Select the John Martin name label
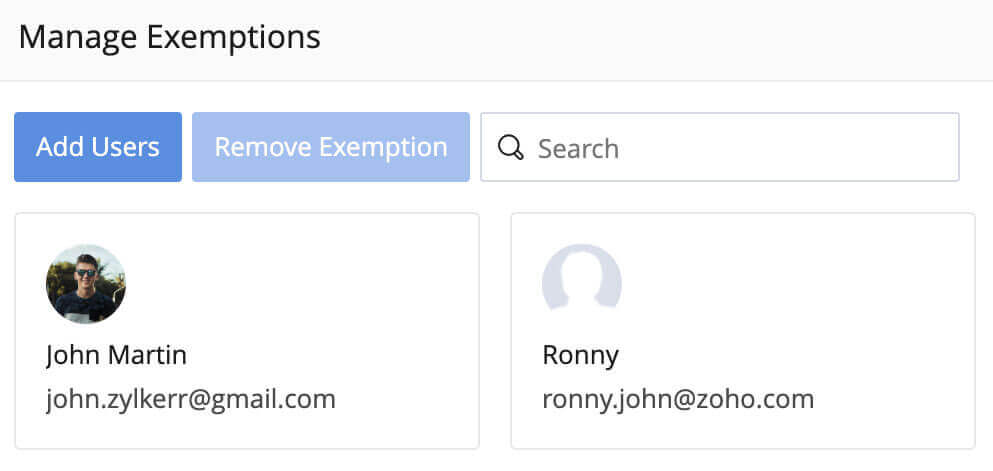The width and height of the screenshot is (993, 471). tap(116, 355)
